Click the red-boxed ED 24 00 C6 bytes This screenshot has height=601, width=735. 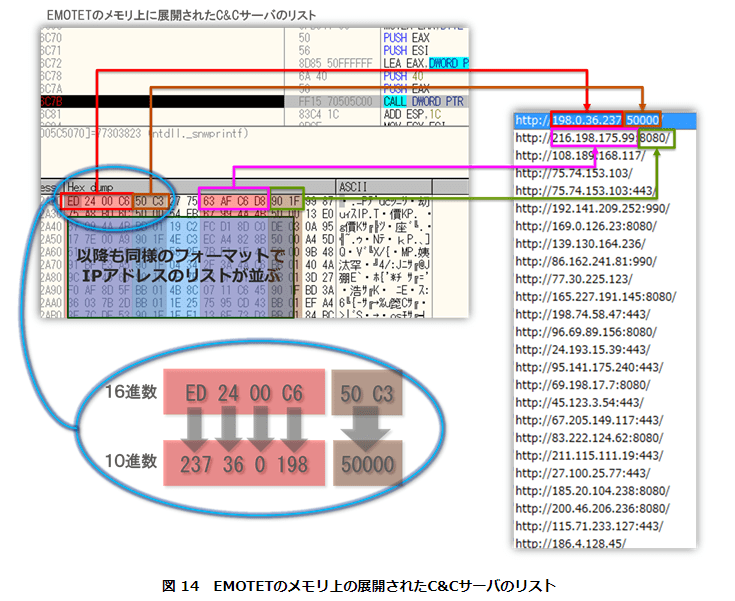[x=96, y=201]
